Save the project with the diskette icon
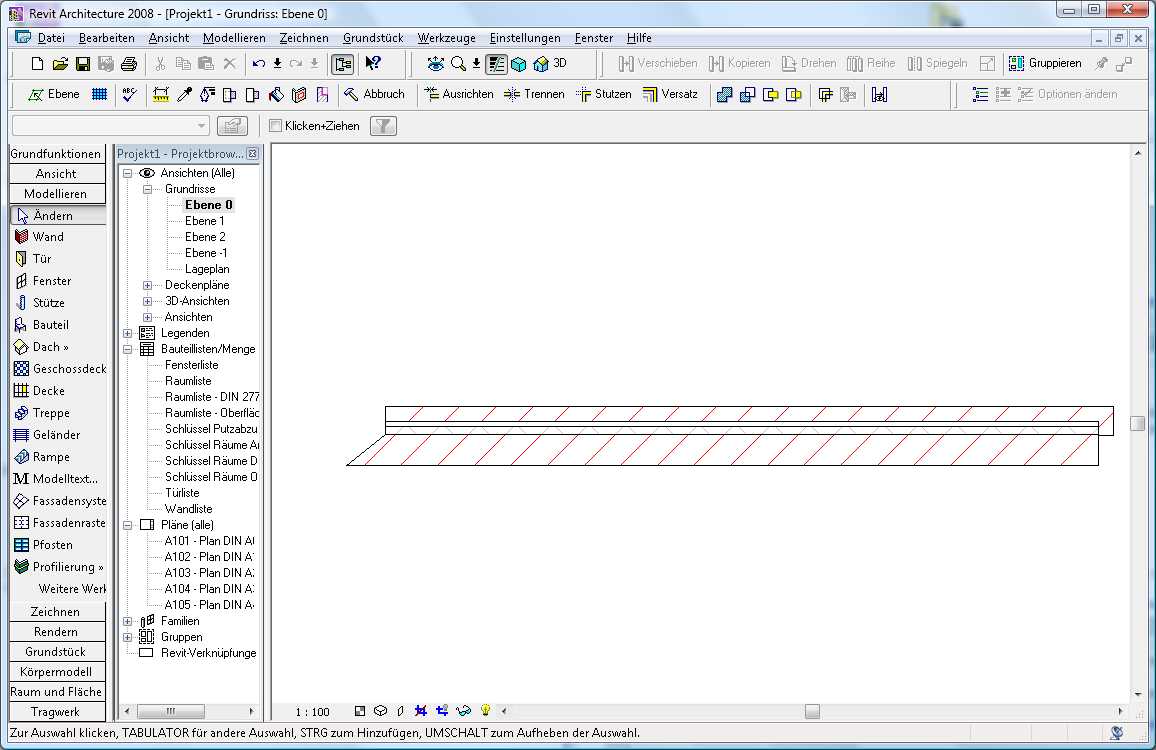 [x=83, y=64]
